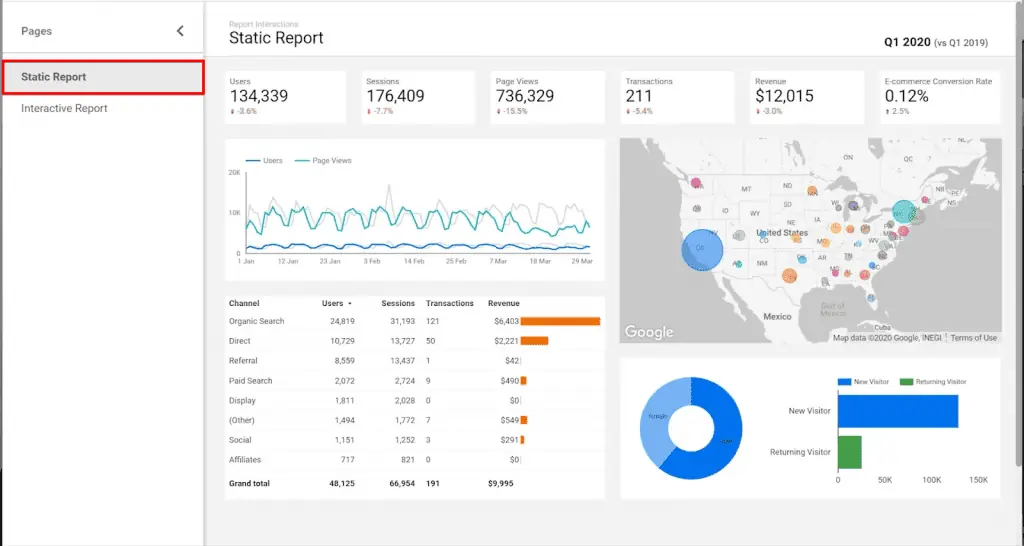Click the teal bubble near New York
This screenshot has height=546, width=1024.
[904, 212]
